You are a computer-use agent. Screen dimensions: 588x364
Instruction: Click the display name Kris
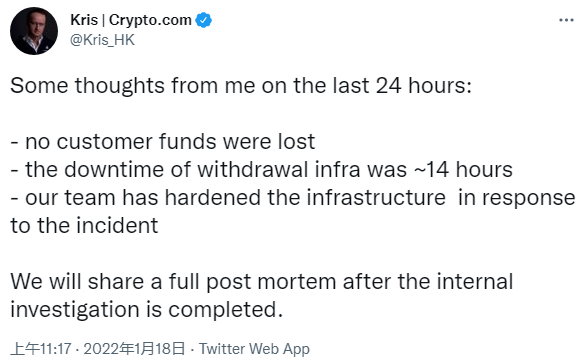(84, 20)
